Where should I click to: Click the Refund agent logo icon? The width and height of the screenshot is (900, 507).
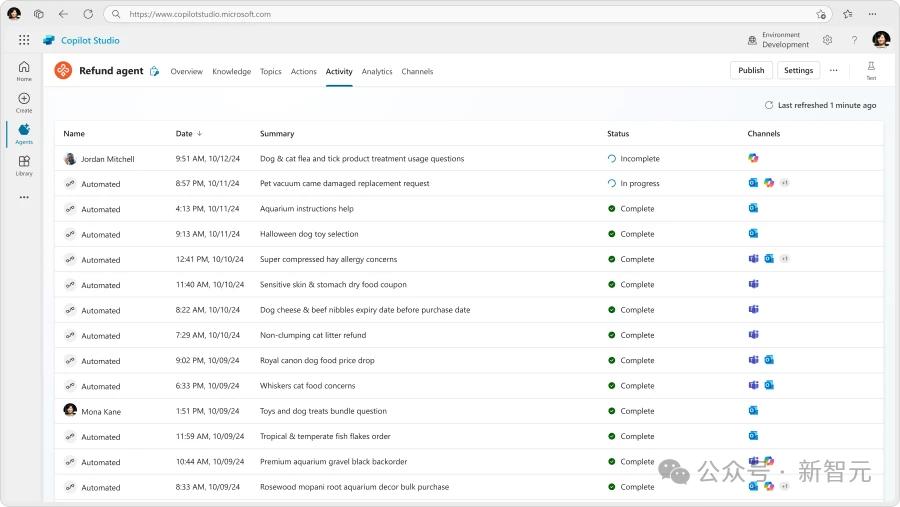63,71
